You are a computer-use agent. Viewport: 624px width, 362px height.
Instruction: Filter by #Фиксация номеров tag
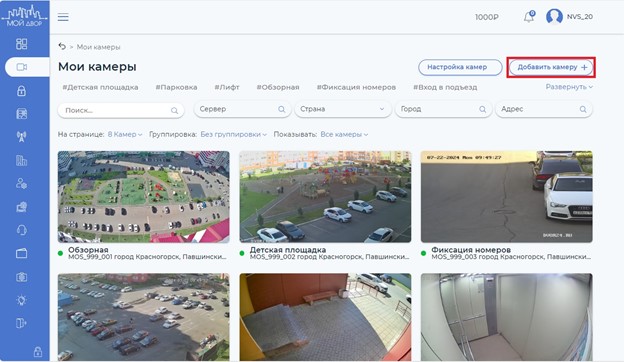click(x=356, y=87)
